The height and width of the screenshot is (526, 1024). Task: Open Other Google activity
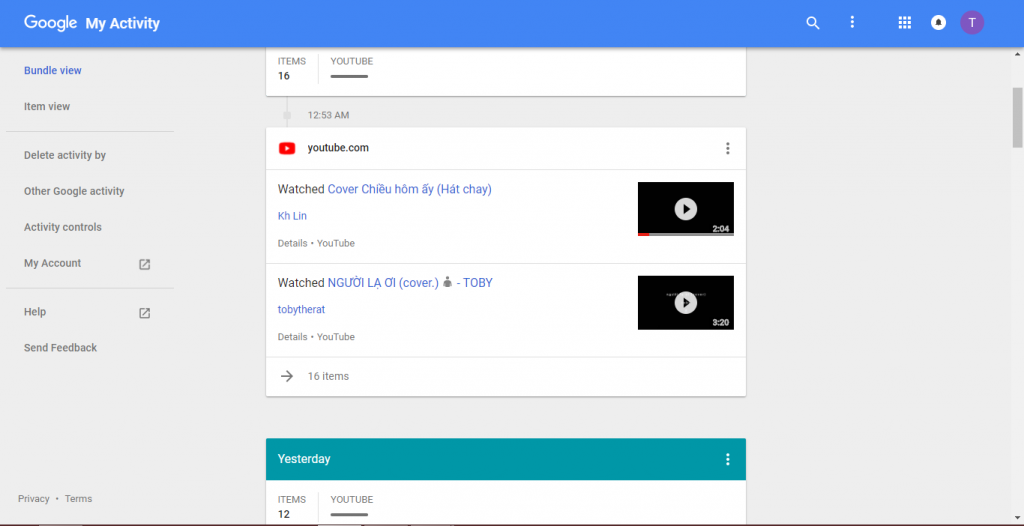click(74, 191)
